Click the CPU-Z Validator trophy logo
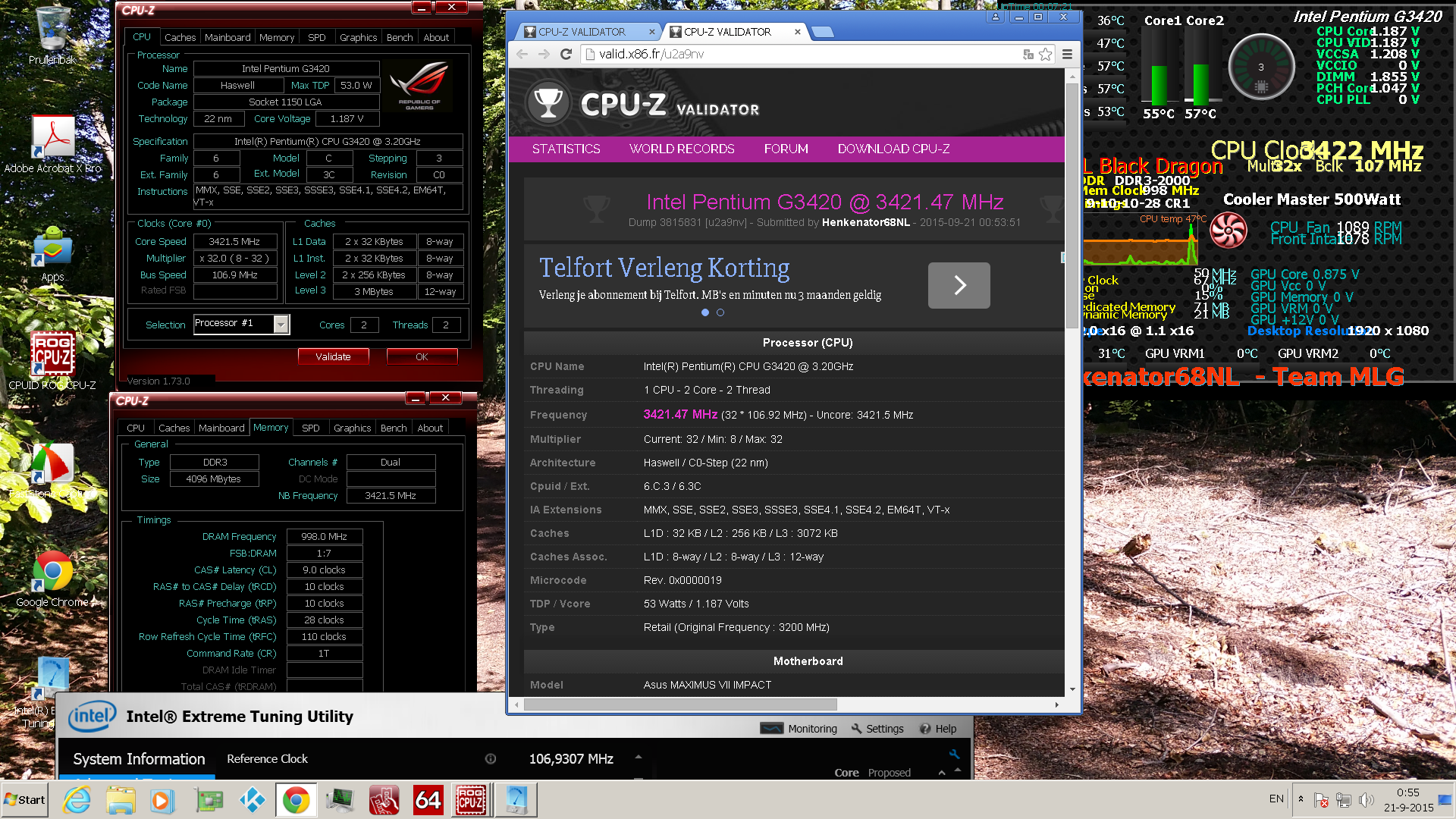The height and width of the screenshot is (819, 1456). pos(548,103)
